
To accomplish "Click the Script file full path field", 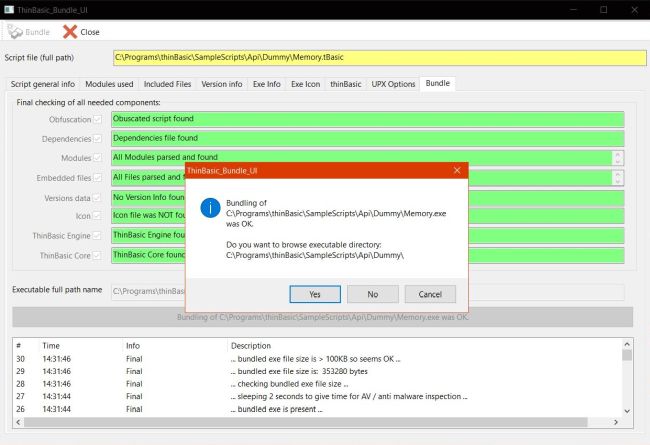I will (380, 58).
